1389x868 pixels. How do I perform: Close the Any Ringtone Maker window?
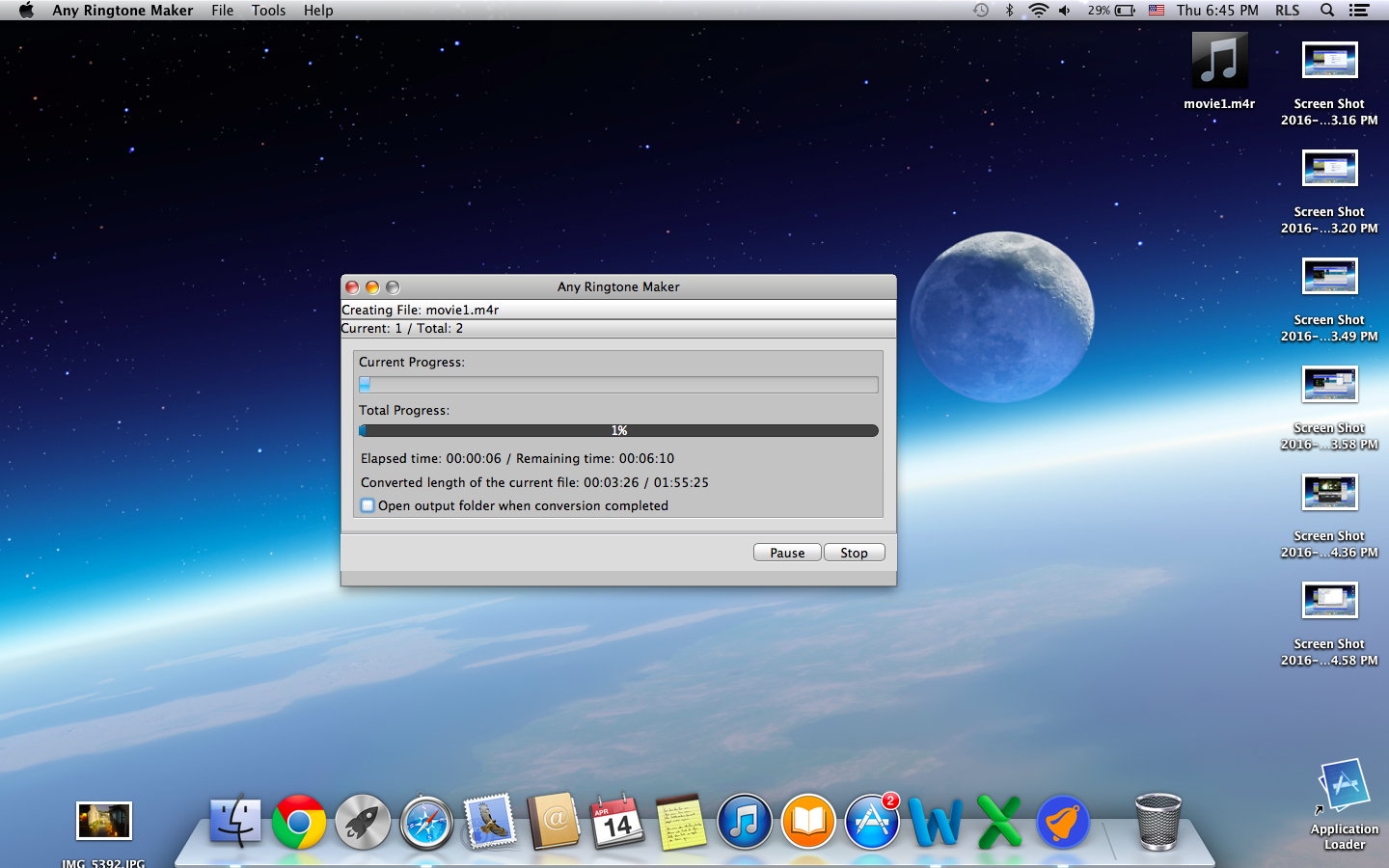352,287
